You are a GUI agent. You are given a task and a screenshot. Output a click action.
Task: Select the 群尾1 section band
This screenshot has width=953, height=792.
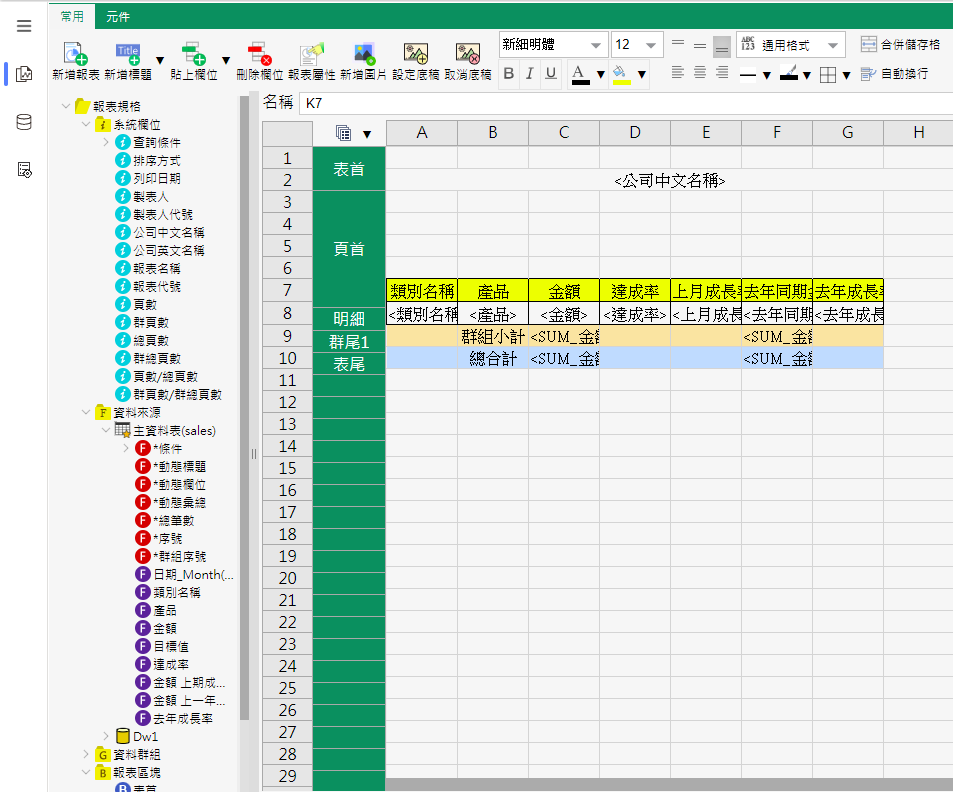point(349,342)
